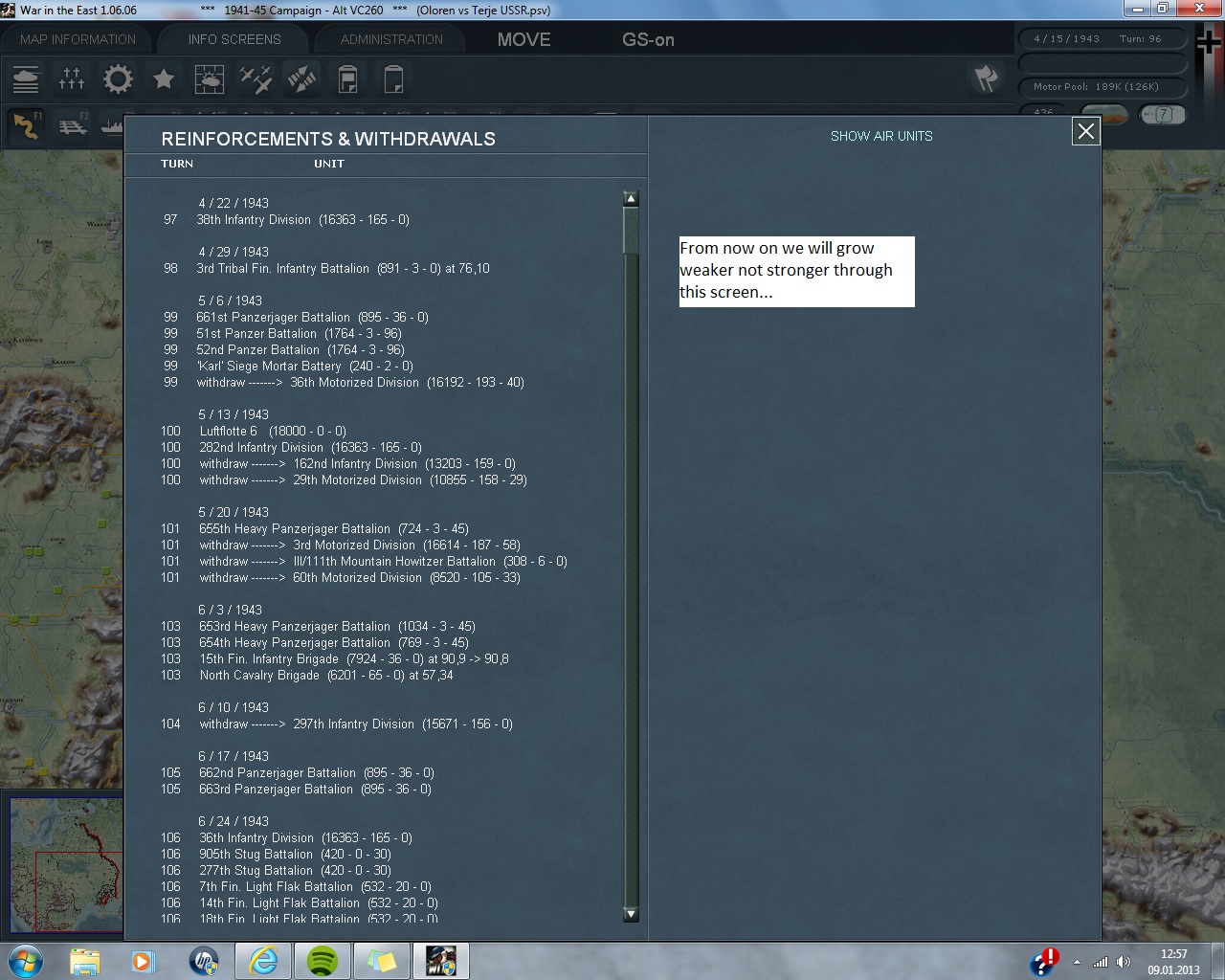The height and width of the screenshot is (980, 1225).
Task: Open the order of battle tank icon
Action: 26,78
